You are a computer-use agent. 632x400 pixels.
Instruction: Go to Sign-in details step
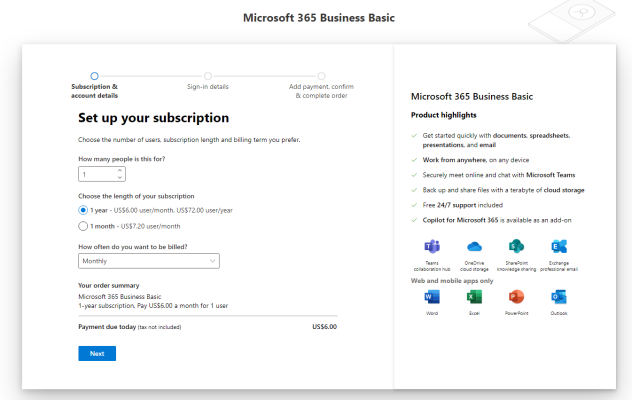208,76
